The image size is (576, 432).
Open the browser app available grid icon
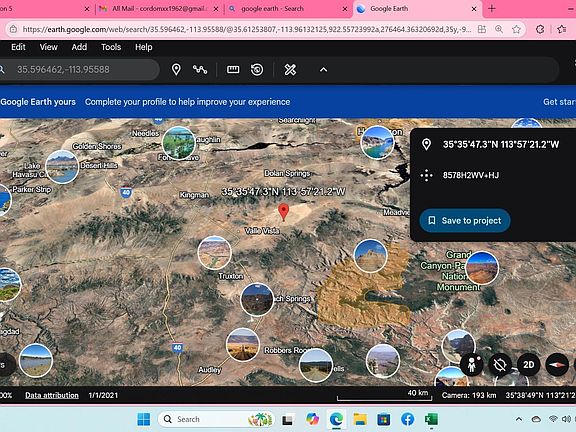[482, 29]
